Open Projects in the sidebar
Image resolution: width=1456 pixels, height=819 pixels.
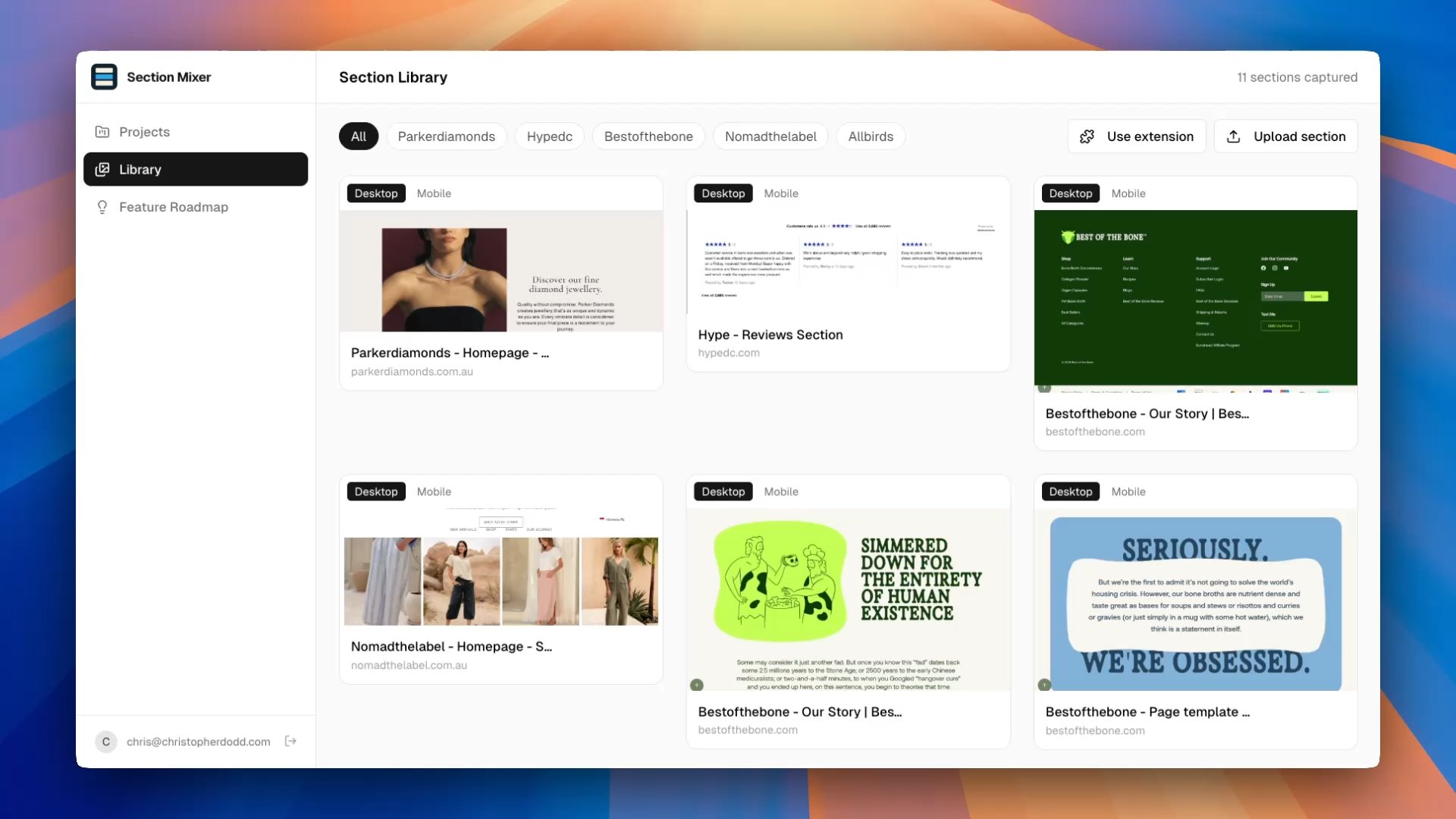tap(196, 132)
